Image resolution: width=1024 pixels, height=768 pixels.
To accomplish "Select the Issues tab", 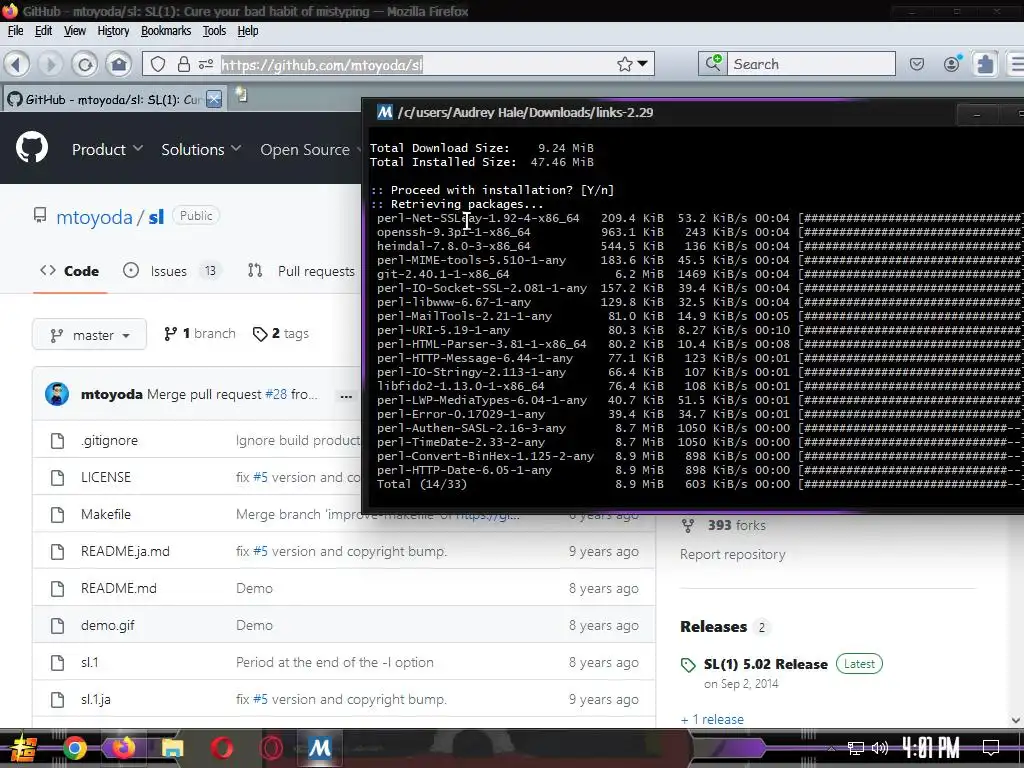I will (172, 271).
